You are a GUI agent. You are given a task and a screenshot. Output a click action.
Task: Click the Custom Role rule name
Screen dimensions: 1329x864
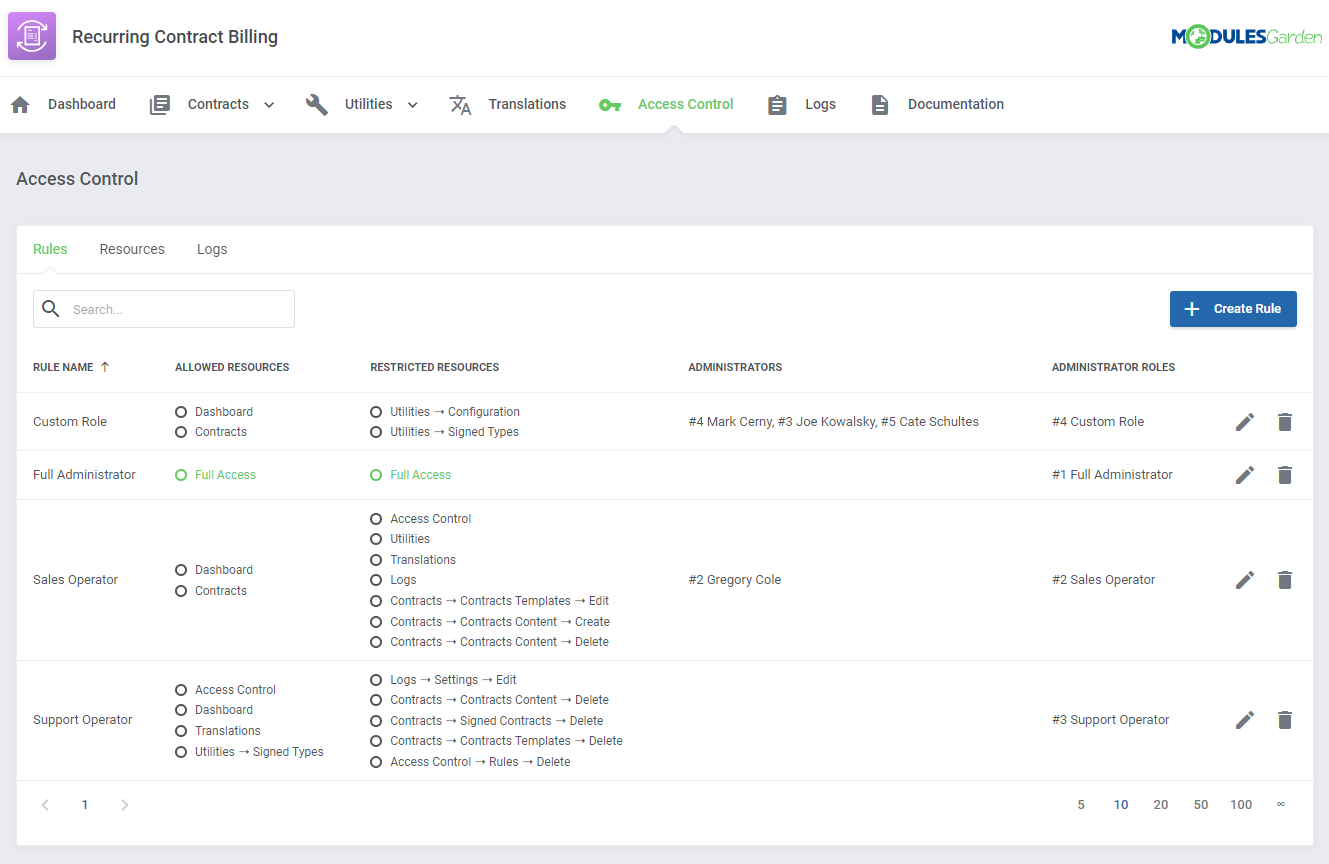[70, 422]
